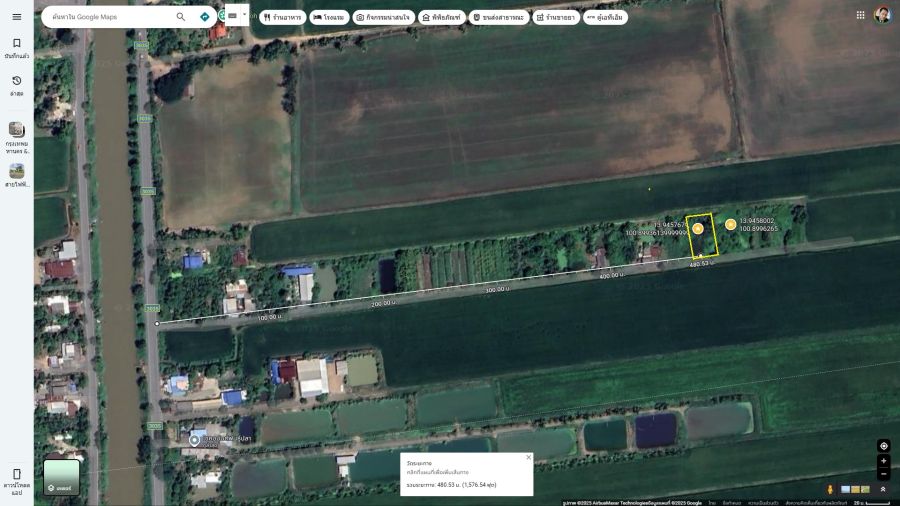Select the ATM category chip
The image size is (900, 506).
point(605,17)
